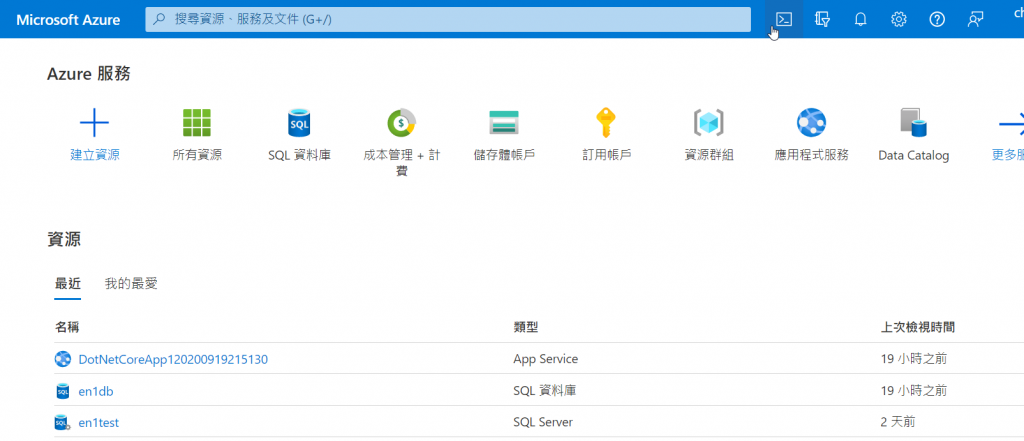The height and width of the screenshot is (441, 1024).
Task: Click the 類型 column header
Action: (x=526, y=327)
